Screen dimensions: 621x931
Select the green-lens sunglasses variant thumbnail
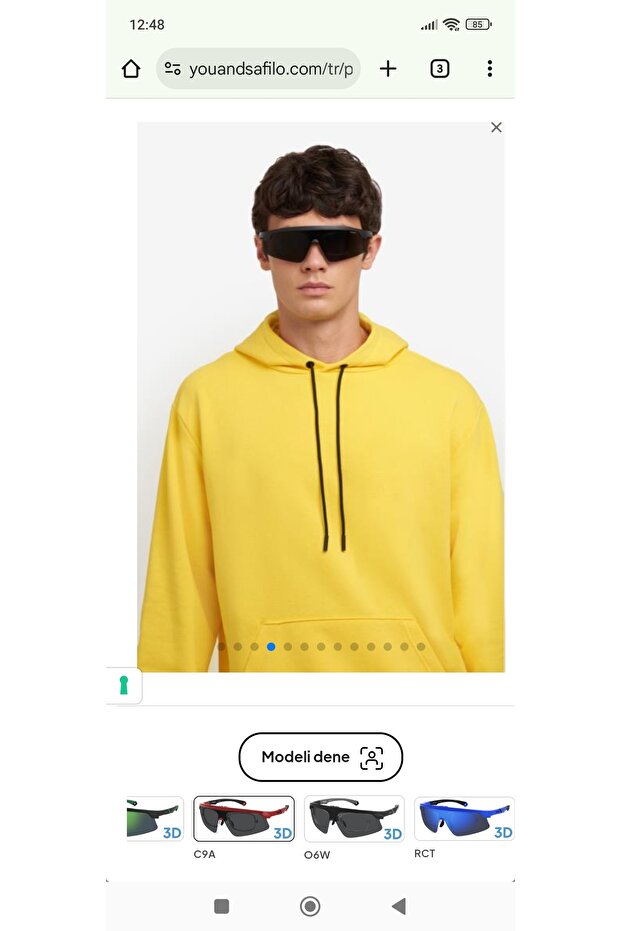tap(155, 819)
